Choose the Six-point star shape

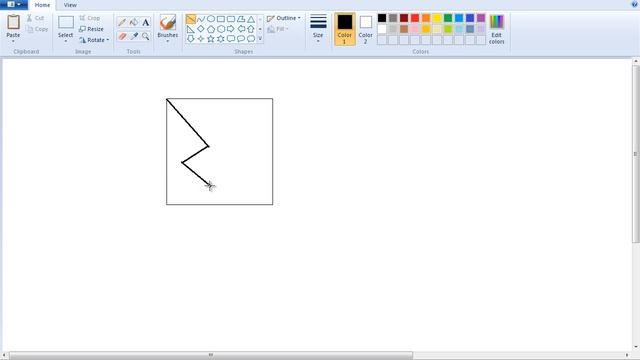[x=221, y=39]
